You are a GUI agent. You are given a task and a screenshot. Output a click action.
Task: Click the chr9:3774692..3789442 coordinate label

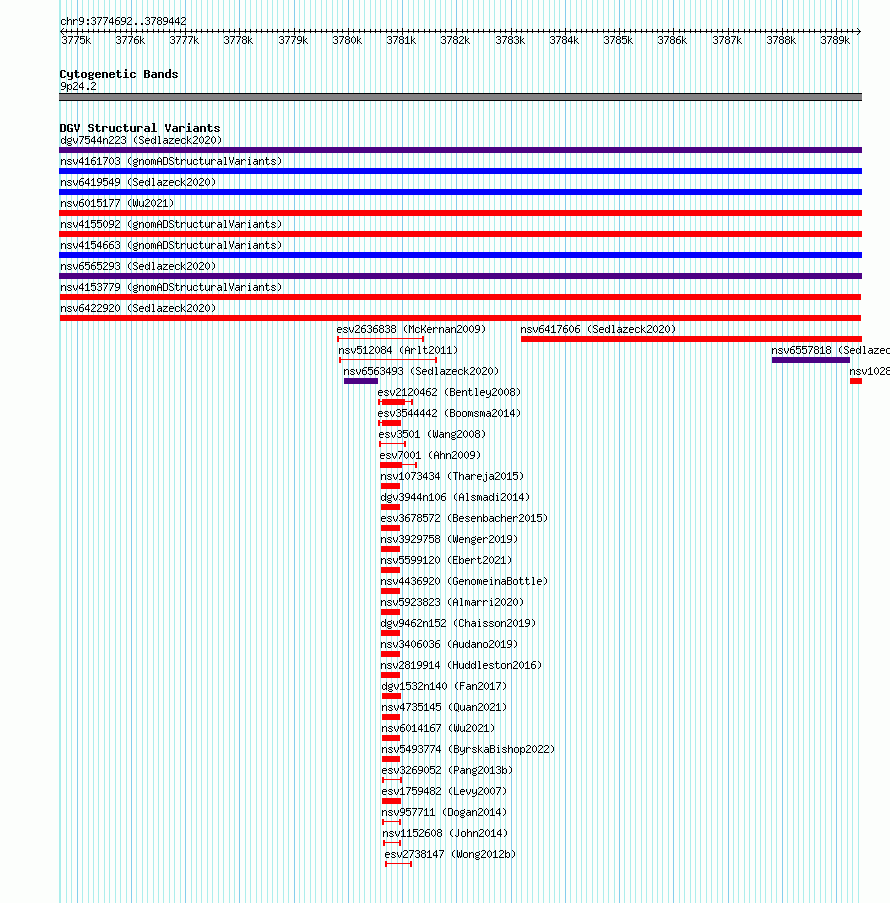click(x=123, y=21)
